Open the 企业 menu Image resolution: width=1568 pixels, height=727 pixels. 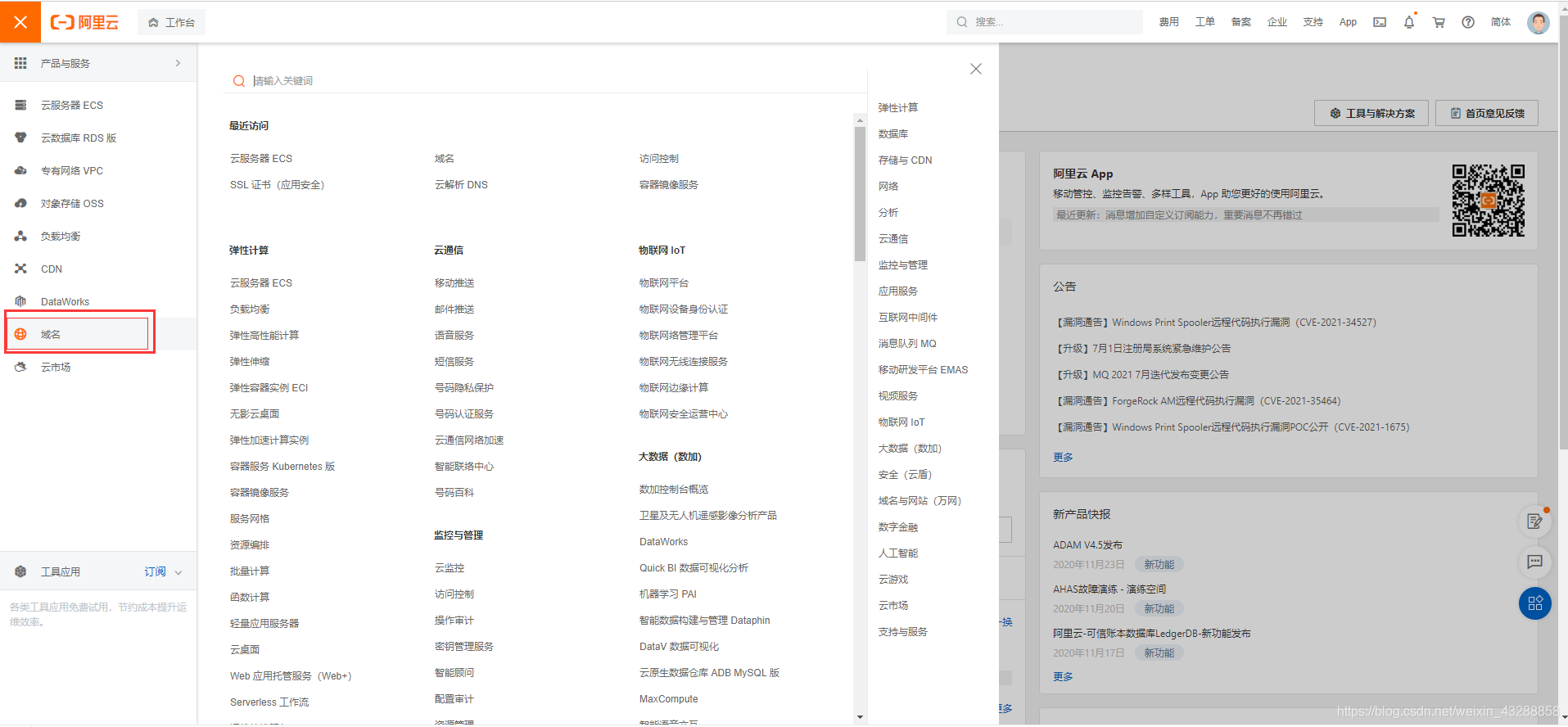[1277, 22]
